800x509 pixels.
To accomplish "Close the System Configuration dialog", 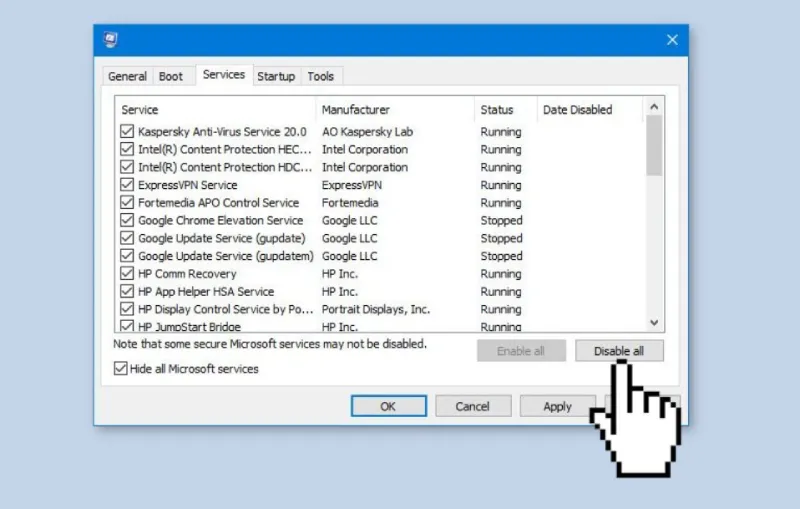I will pos(672,40).
